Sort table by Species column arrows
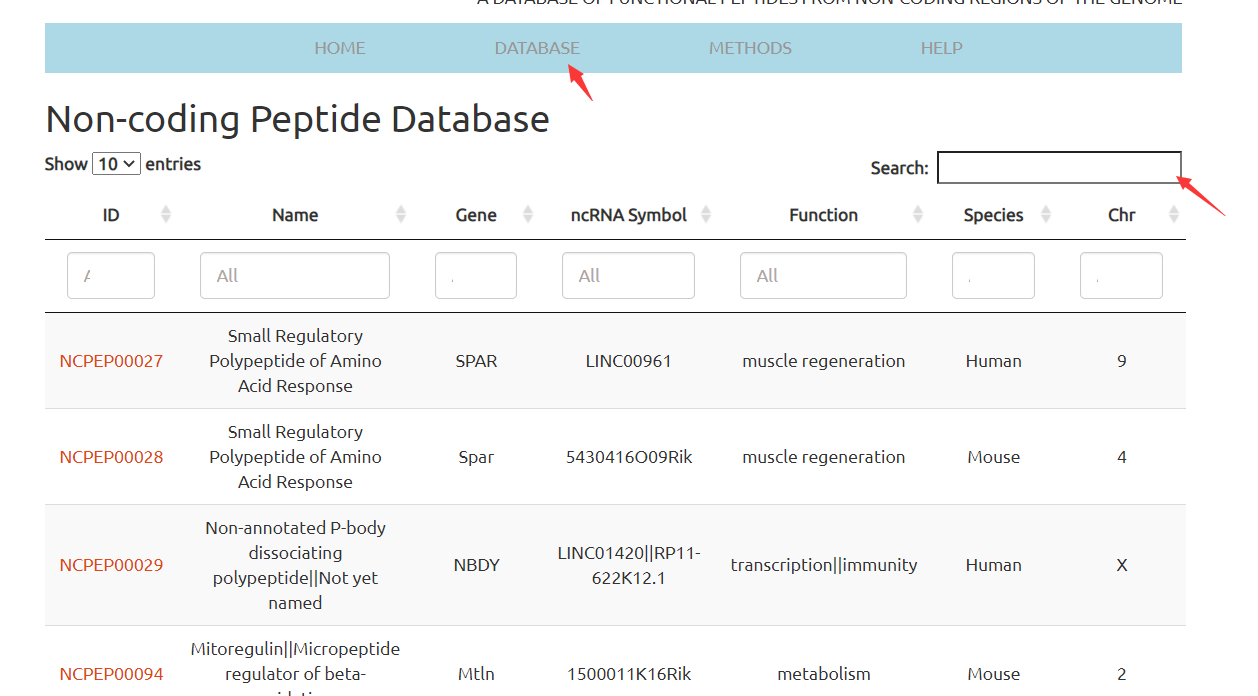1258x696 pixels. (x=1046, y=214)
